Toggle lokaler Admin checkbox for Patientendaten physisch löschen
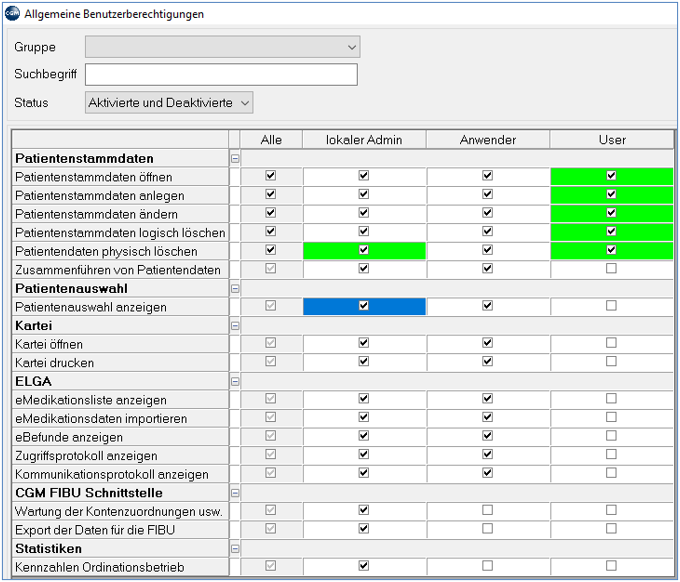The height and width of the screenshot is (582, 680). 364,250
